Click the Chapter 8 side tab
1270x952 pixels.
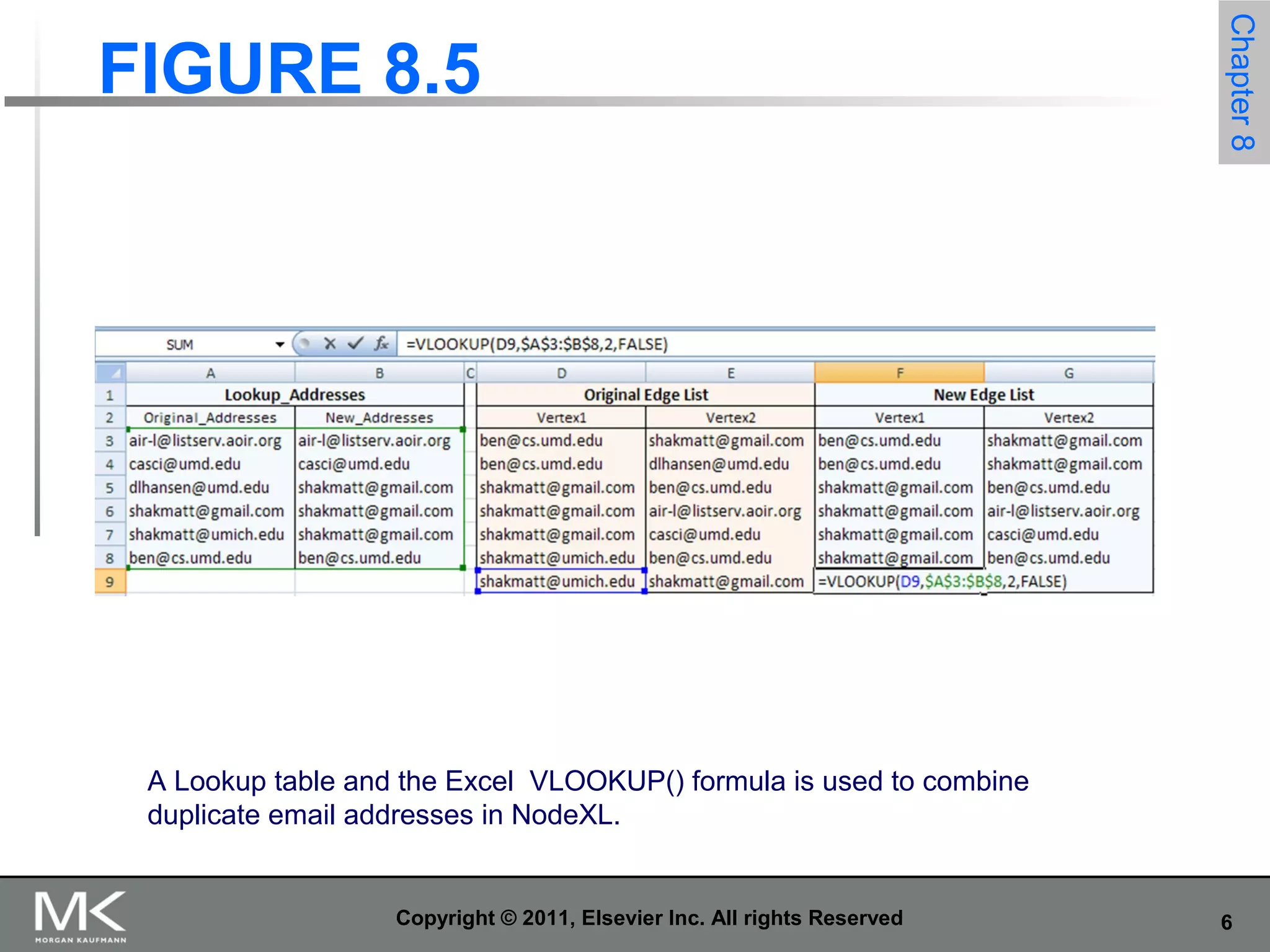[x=1243, y=82]
